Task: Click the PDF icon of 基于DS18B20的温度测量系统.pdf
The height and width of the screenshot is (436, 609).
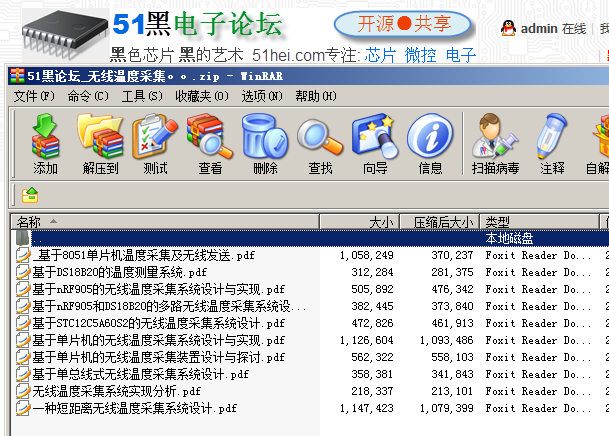Action: [23, 272]
